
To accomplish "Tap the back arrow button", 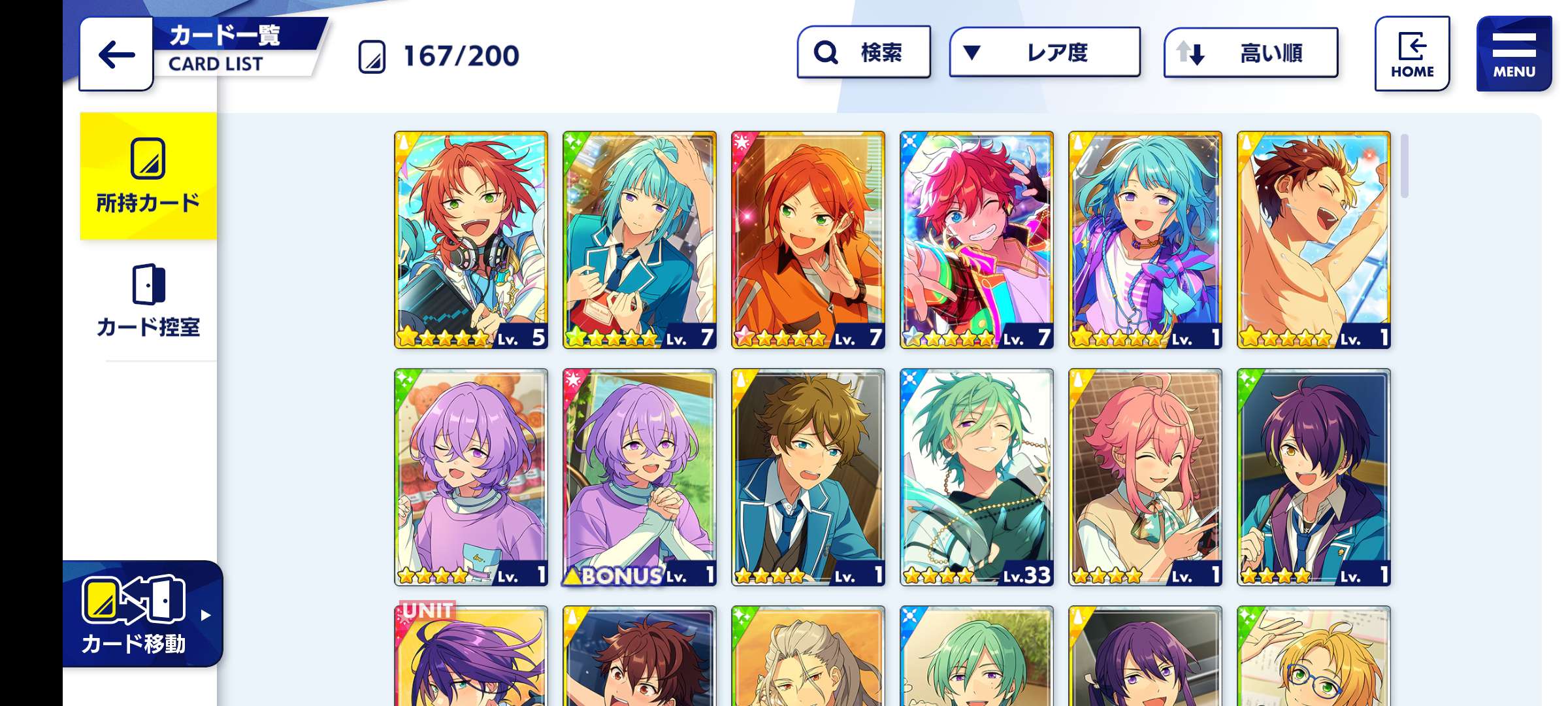I will (116, 54).
